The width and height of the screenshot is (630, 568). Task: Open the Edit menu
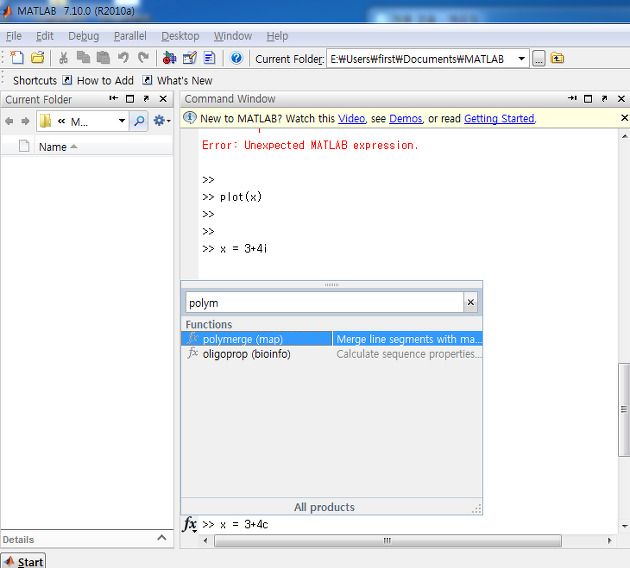(x=45, y=36)
